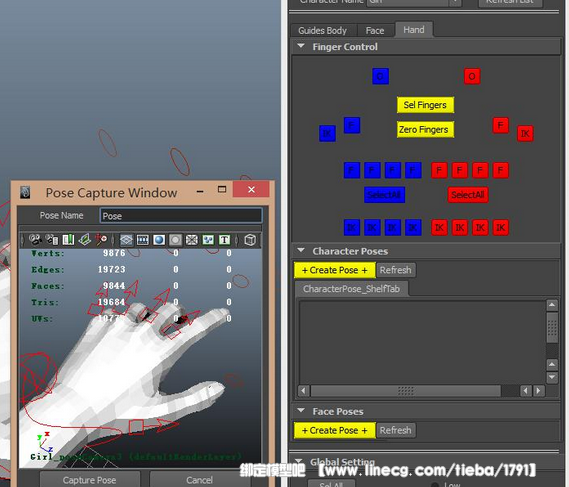The width and height of the screenshot is (569, 487).
Task: Click the Bookmarks icon in the Pose Capture toolbar
Action: tap(68, 240)
